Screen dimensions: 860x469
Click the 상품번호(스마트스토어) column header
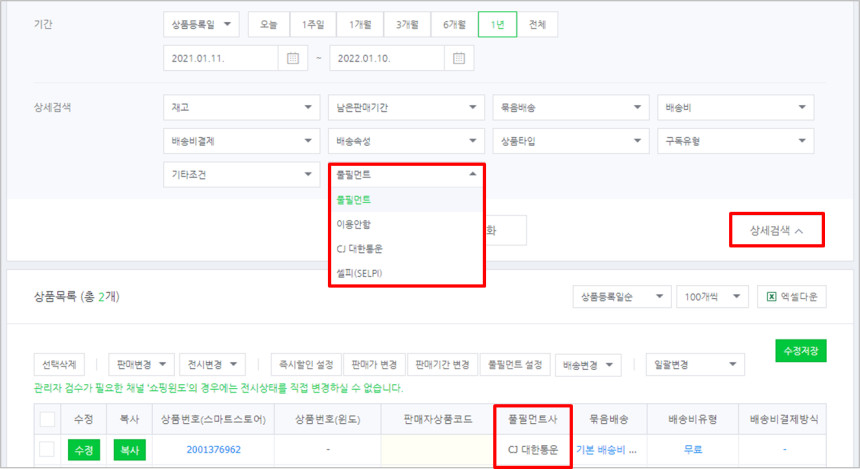213,420
